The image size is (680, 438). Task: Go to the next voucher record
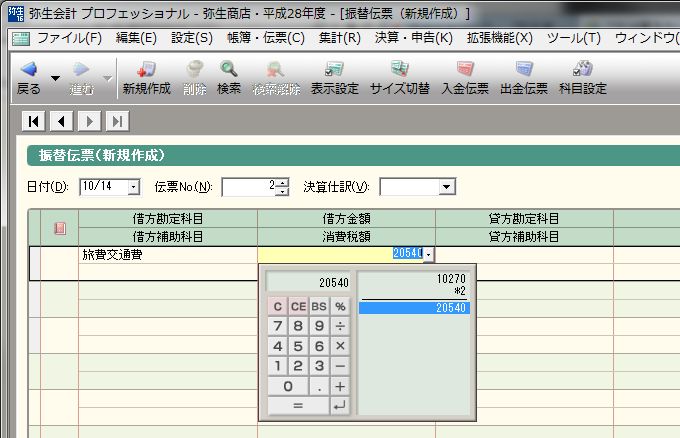(x=89, y=121)
